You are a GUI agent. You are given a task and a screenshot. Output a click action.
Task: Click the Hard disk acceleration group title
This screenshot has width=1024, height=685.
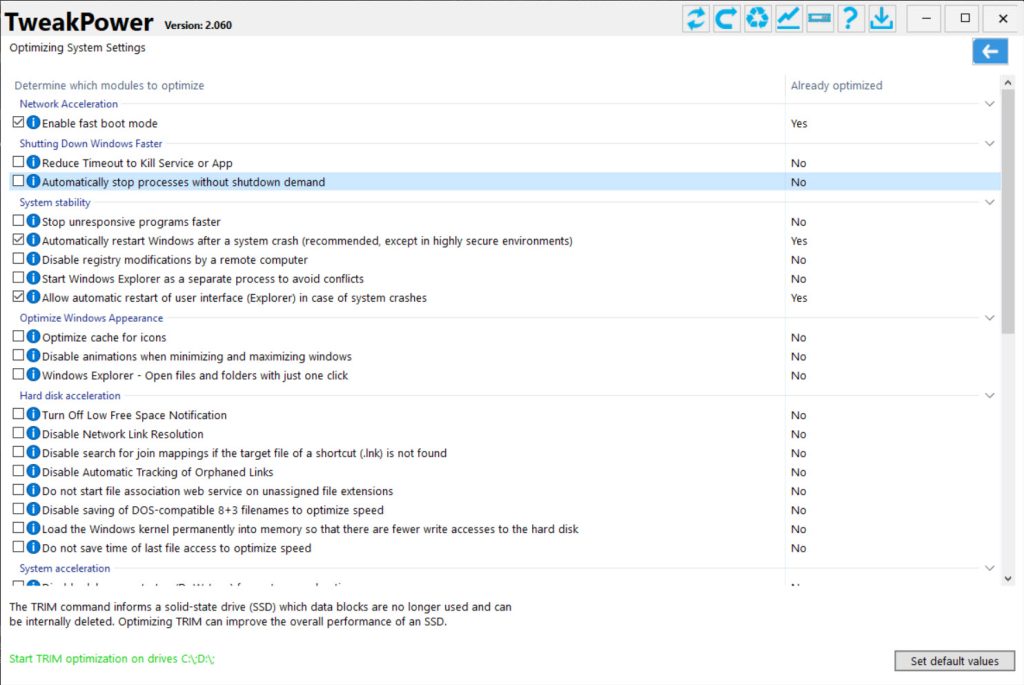tap(70, 396)
